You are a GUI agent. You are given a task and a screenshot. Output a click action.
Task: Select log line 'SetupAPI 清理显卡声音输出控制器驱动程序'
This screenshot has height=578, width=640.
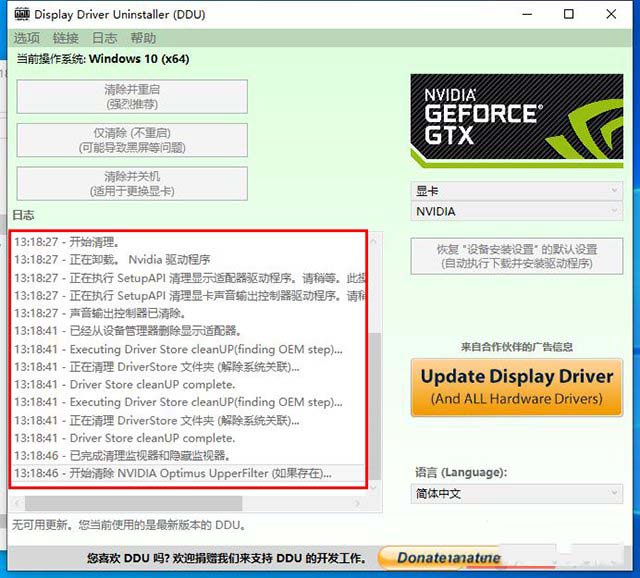coord(189,296)
